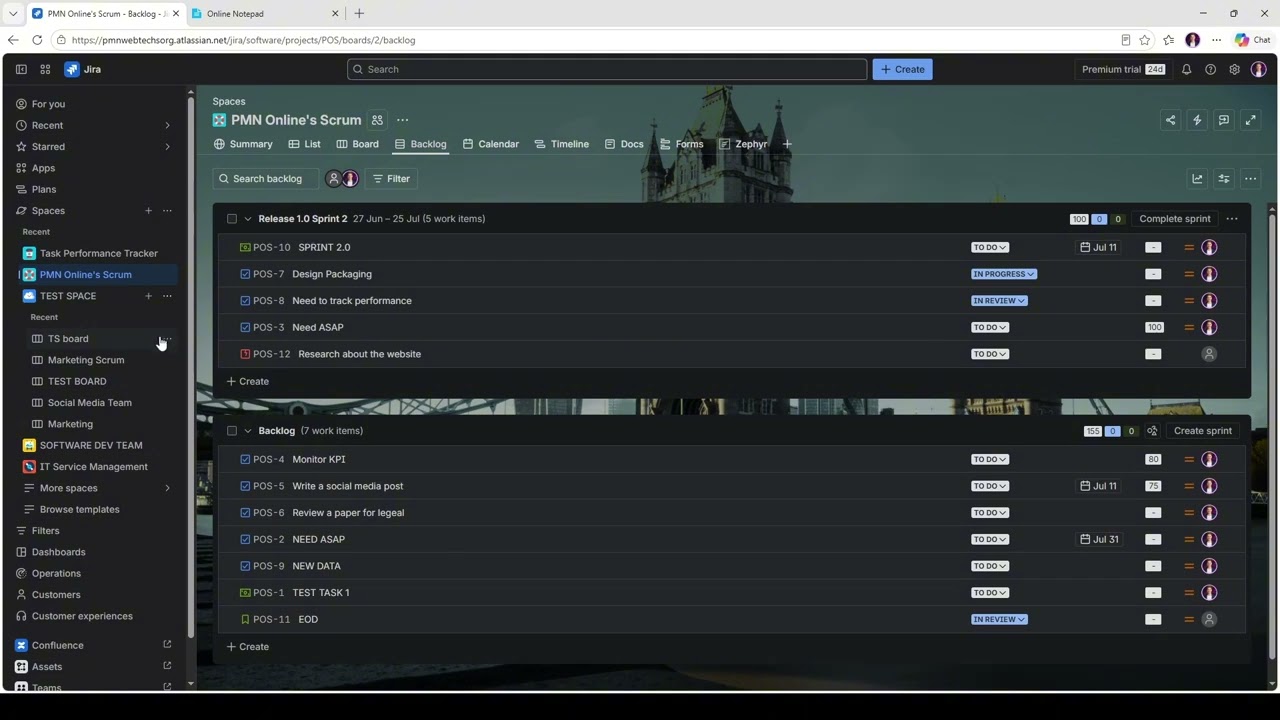Add a new tab with the plus icon

[787, 144]
